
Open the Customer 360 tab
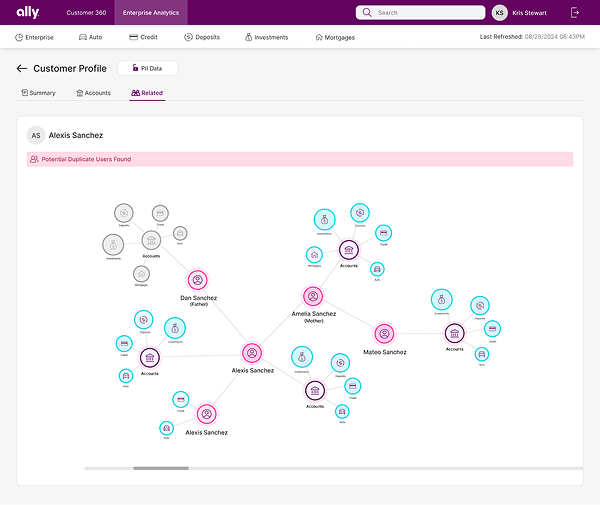pos(86,13)
